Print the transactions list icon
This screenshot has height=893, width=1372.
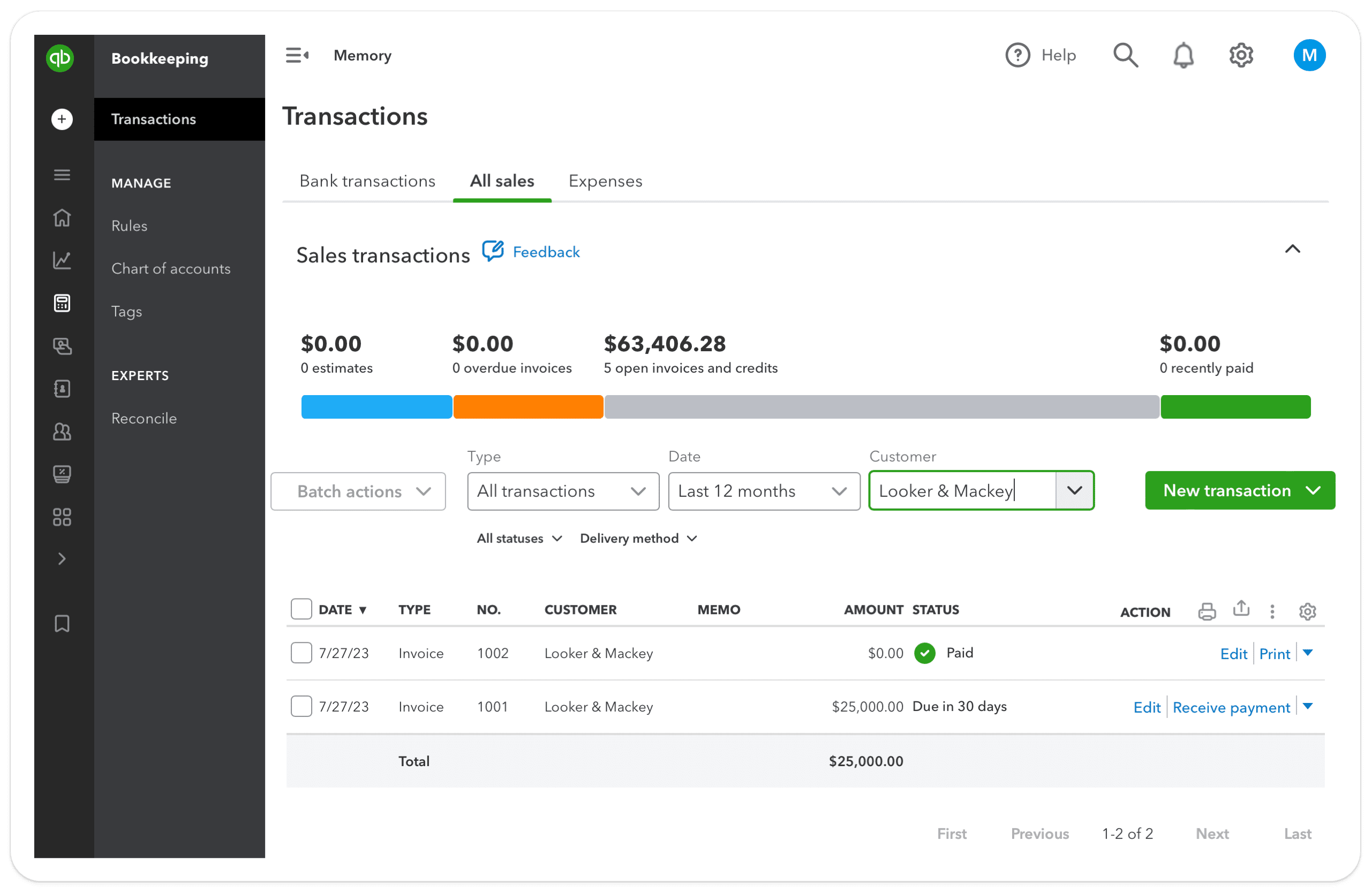click(x=1207, y=611)
